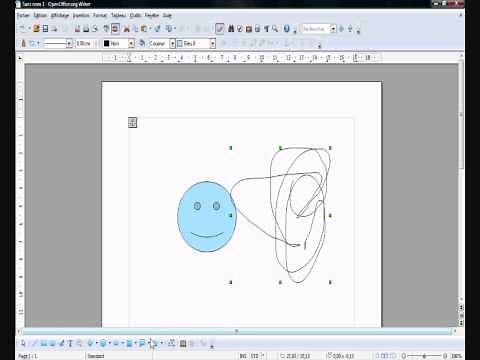Click the Open document folder icon
480x360 pixels.
(36, 29)
